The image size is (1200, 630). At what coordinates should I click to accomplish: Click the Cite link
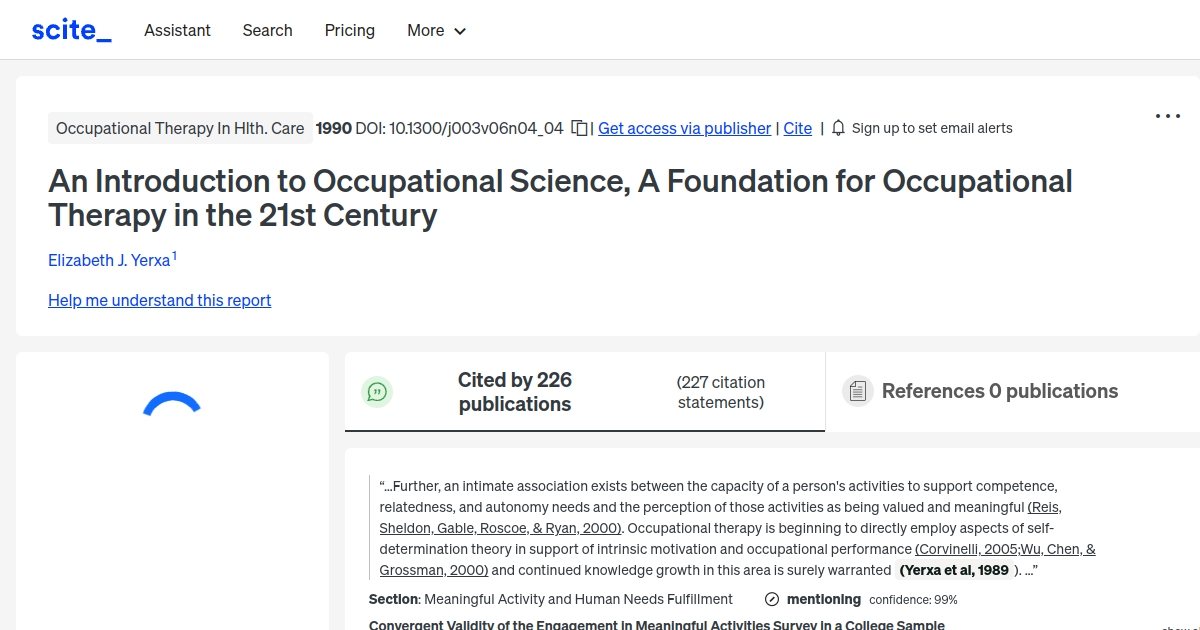(x=797, y=128)
